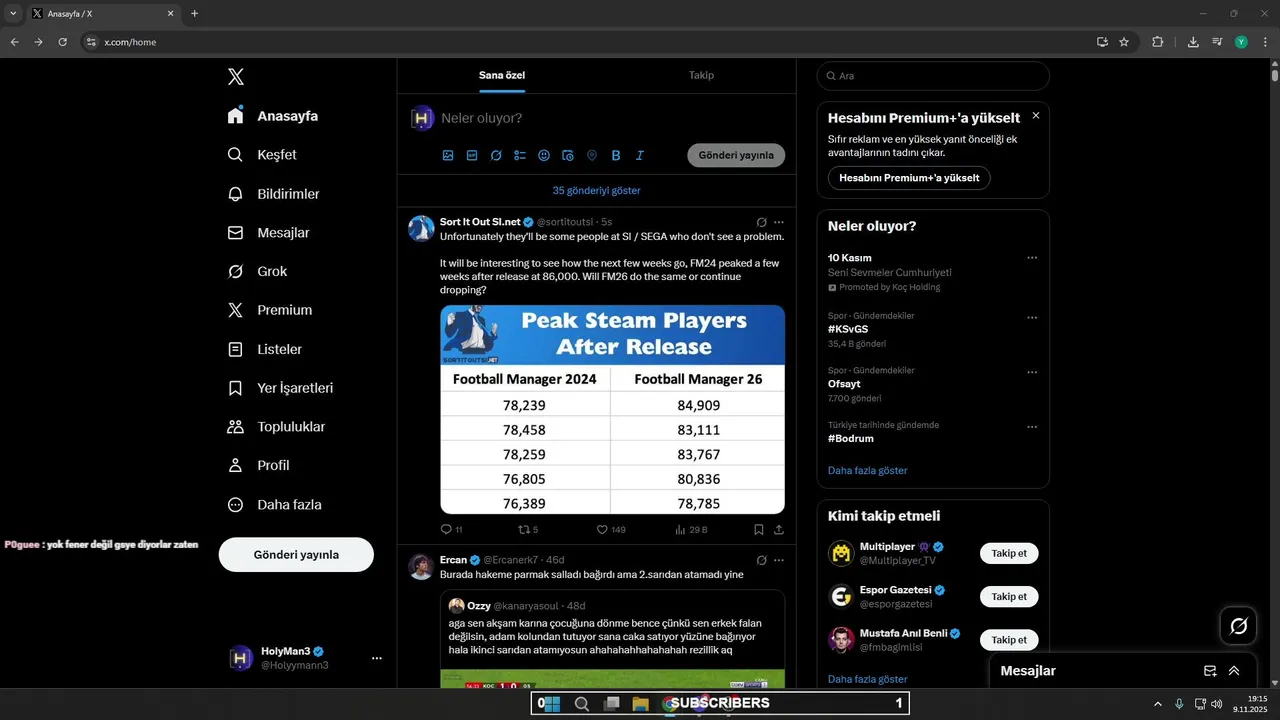
Task: Open emoji picker in composer
Action: tap(544, 155)
